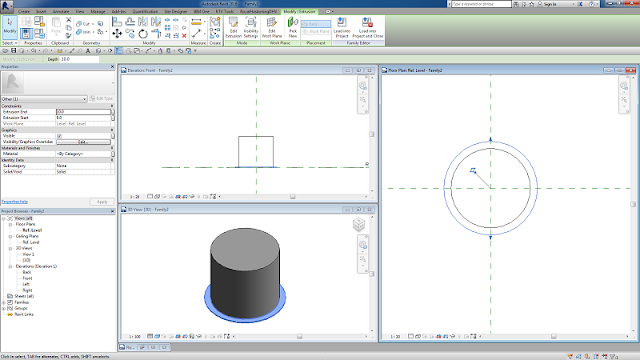
Task: Select the Rotate tool in Modify panel
Action: pyautogui.click(x=143, y=34)
